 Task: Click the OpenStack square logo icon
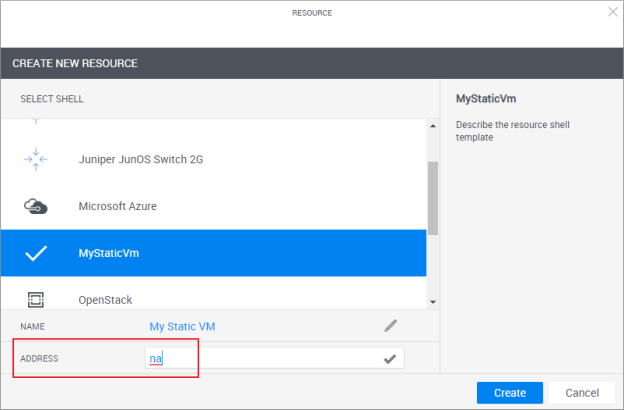[x=36, y=299]
